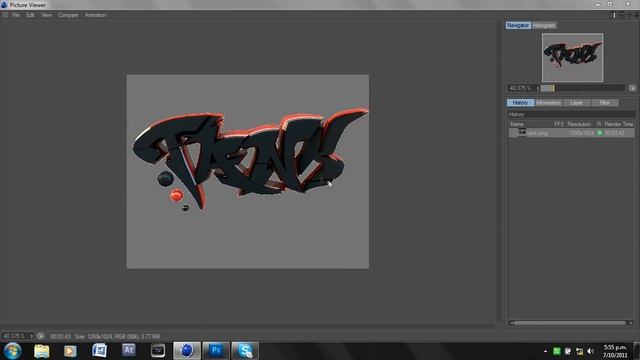Open the File menu
Image resolution: width=640 pixels, height=360 pixels.
point(16,15)
